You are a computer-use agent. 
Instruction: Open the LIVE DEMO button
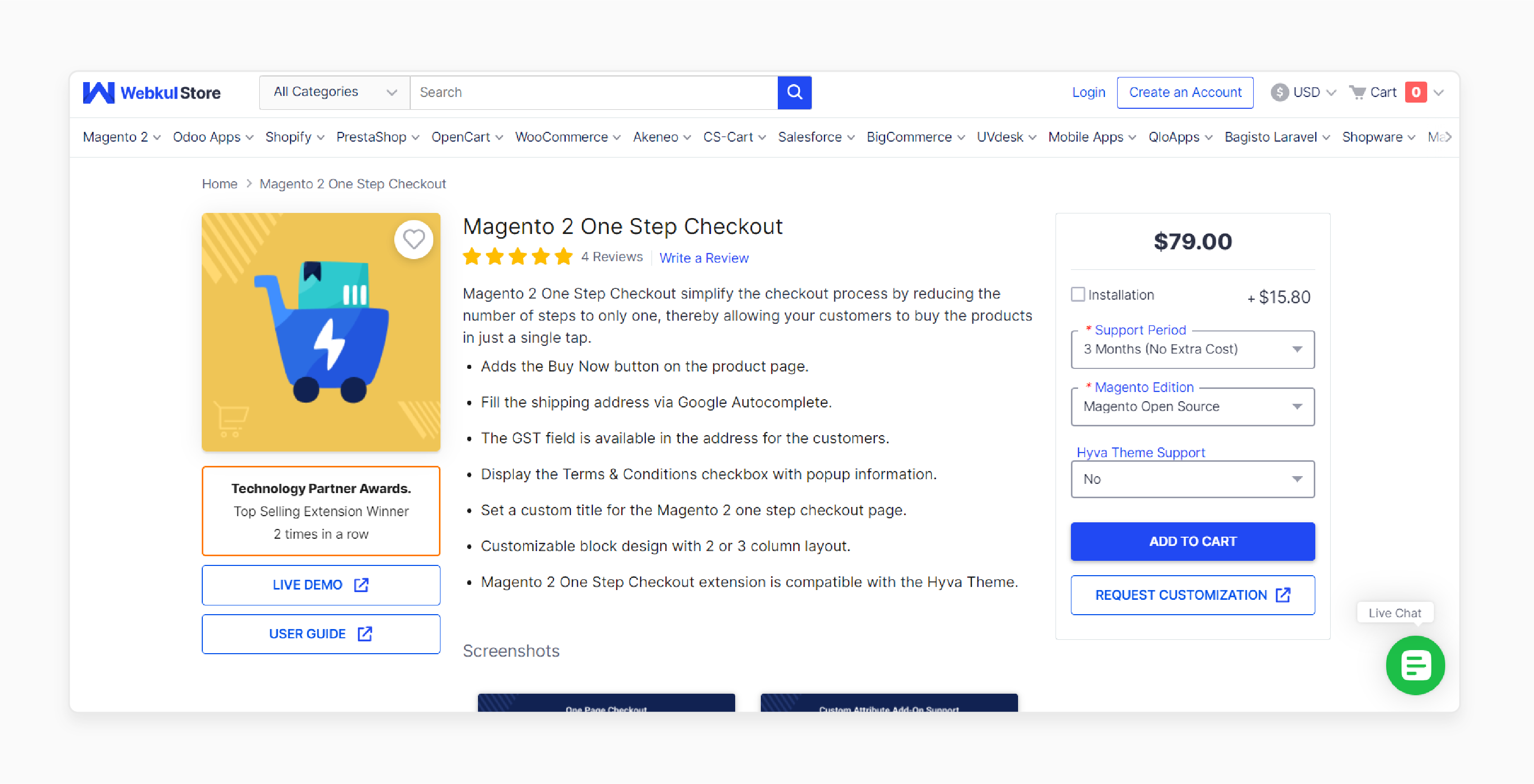[321, 585]
